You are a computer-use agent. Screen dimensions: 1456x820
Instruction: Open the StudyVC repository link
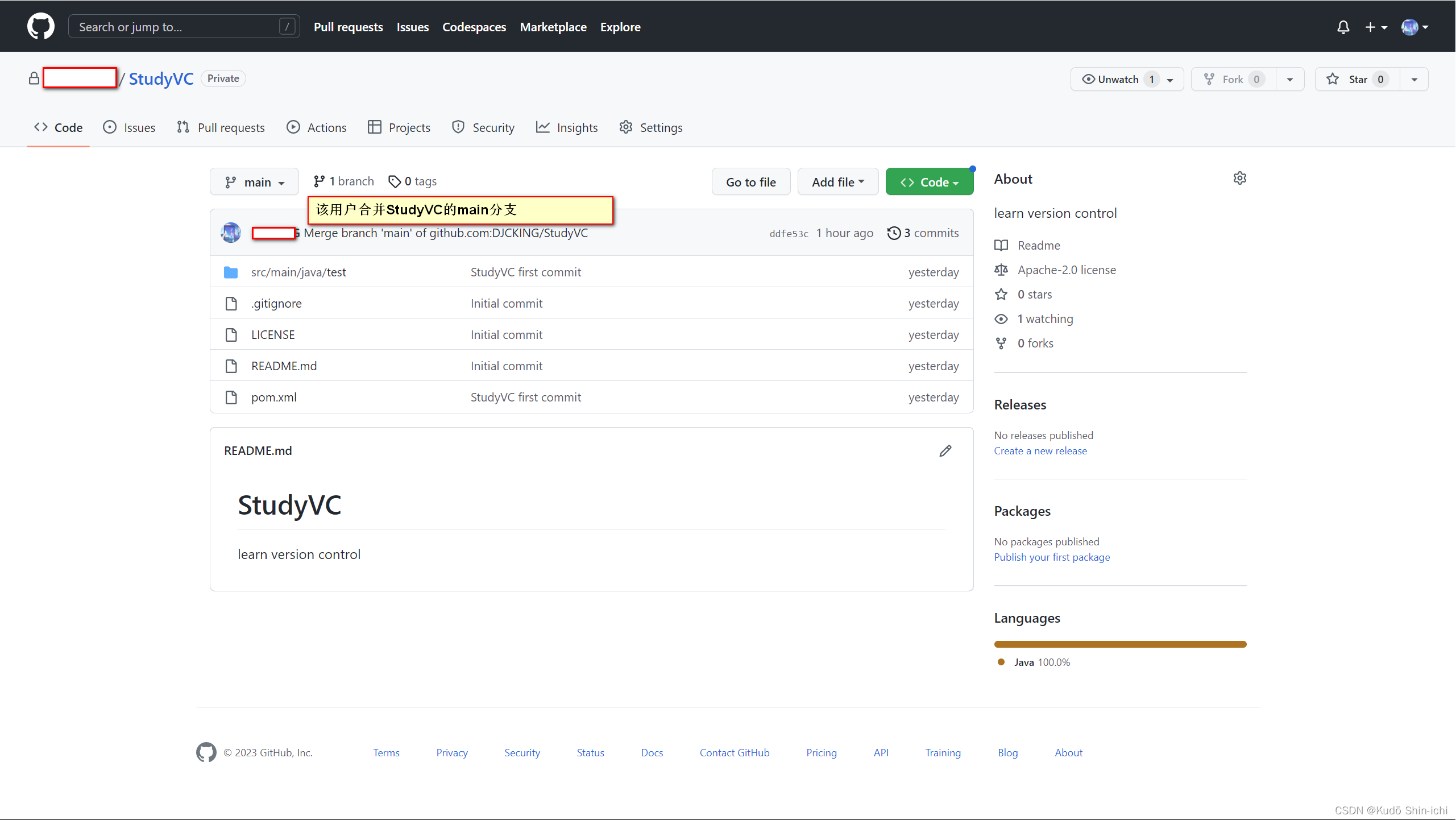tap(161, 78)
